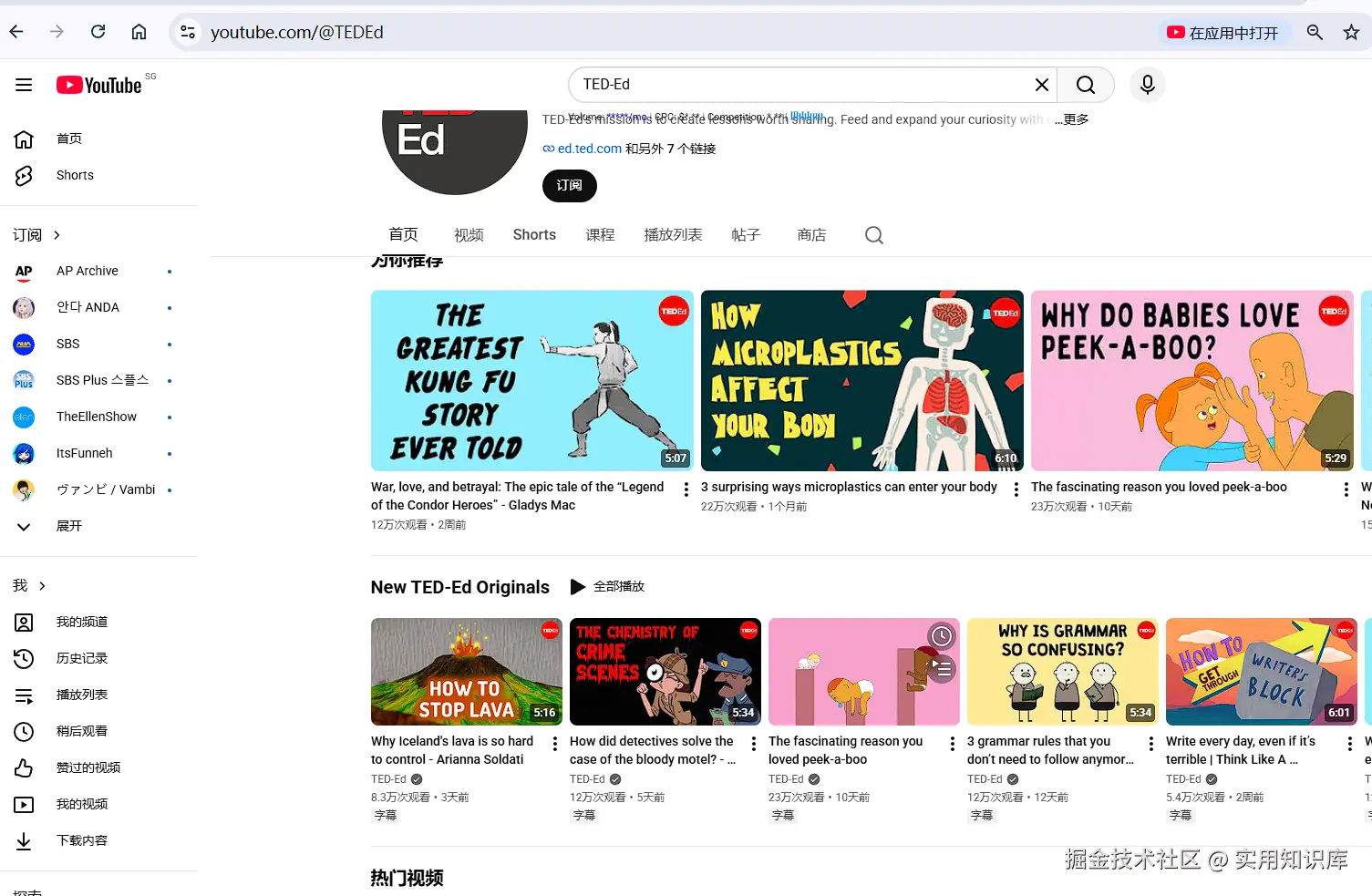1372x896 pixels.
Task: Open options for Kung Fu video
Action: click(x=686, y=489)
